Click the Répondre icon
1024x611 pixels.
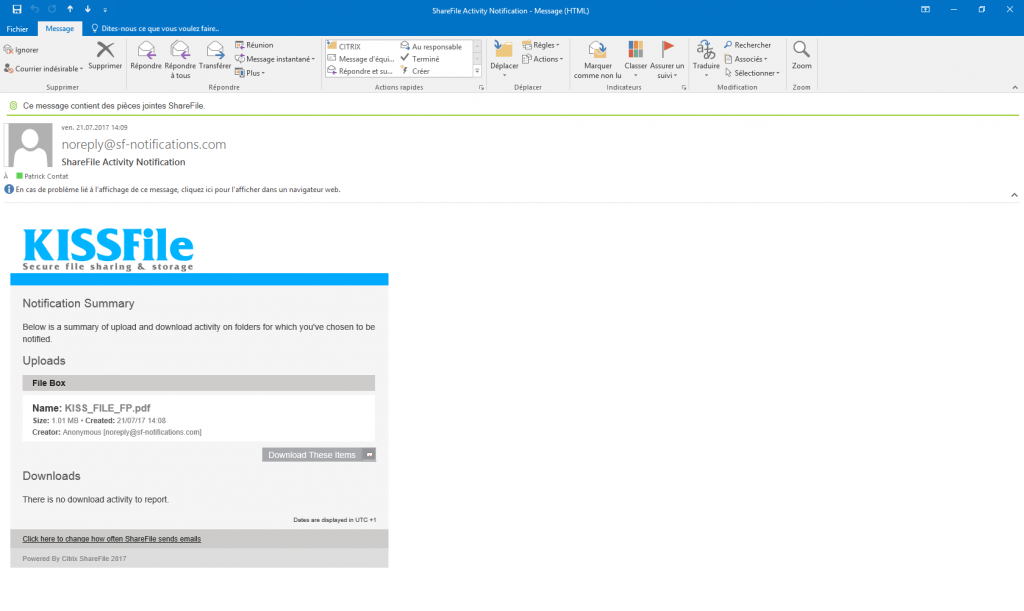tap(148, 58)
